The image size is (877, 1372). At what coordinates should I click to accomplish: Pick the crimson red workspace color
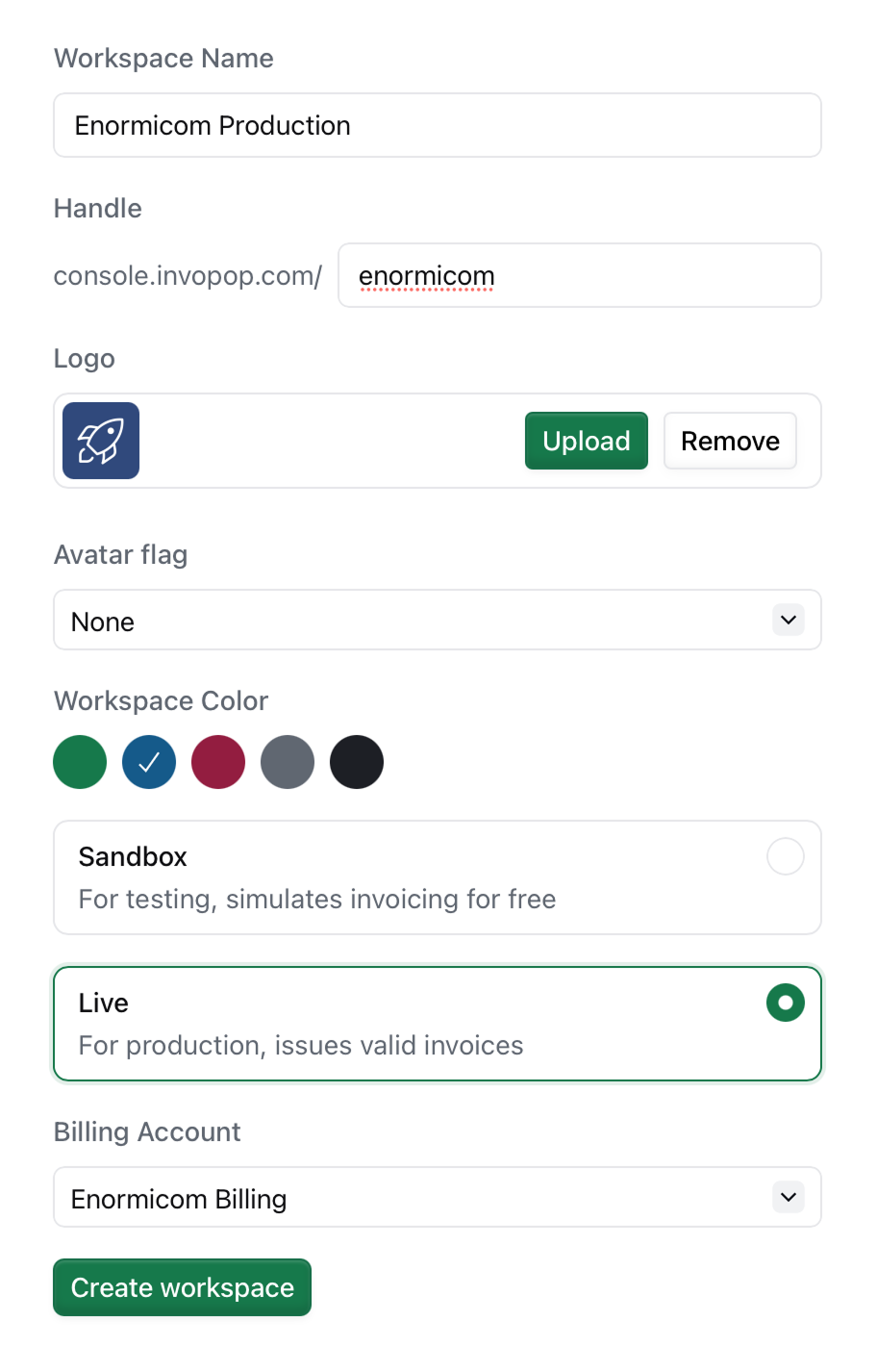point(218,762)
